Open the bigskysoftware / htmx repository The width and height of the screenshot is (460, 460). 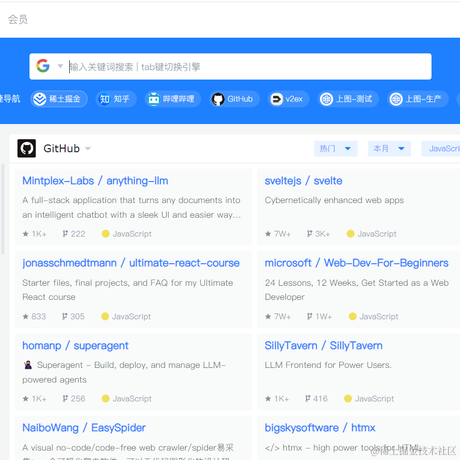click(320, 428)
